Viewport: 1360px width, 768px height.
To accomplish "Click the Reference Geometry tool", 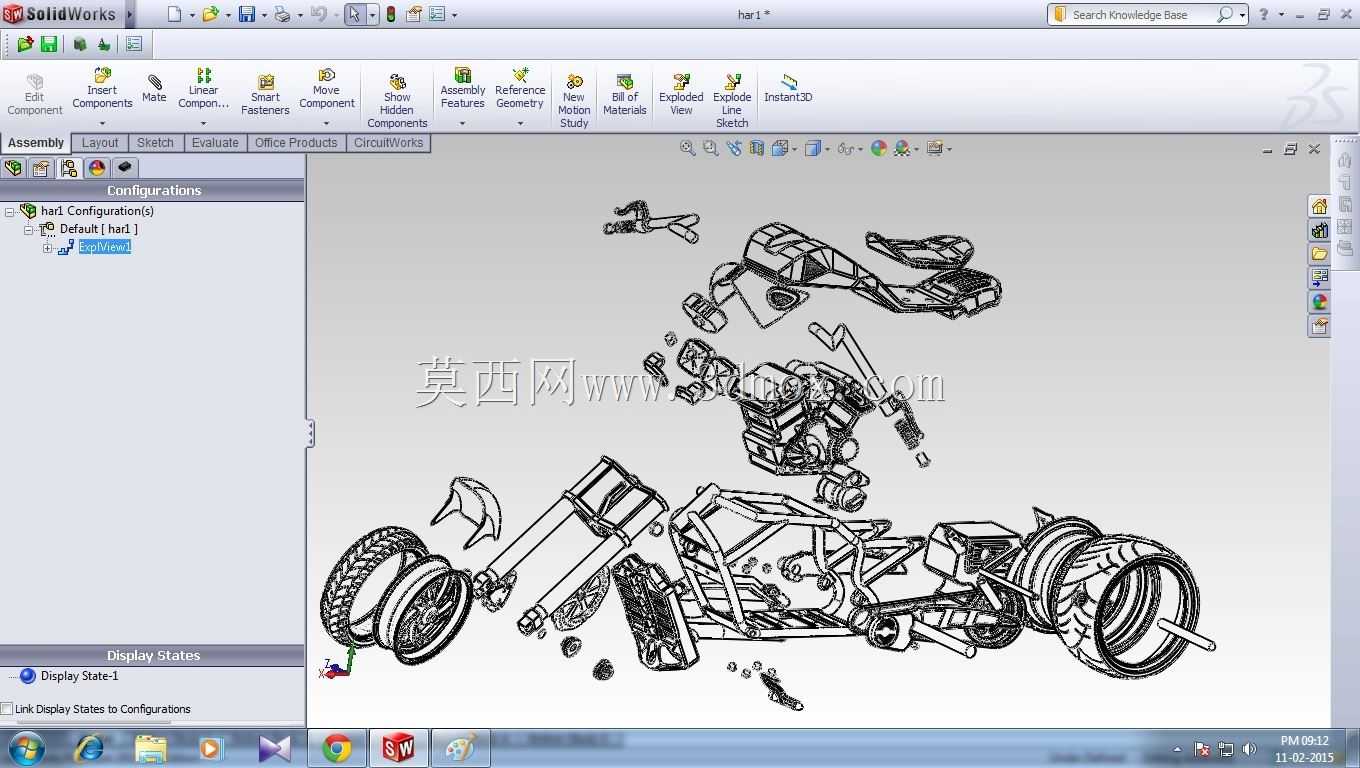I will [520, 89].
